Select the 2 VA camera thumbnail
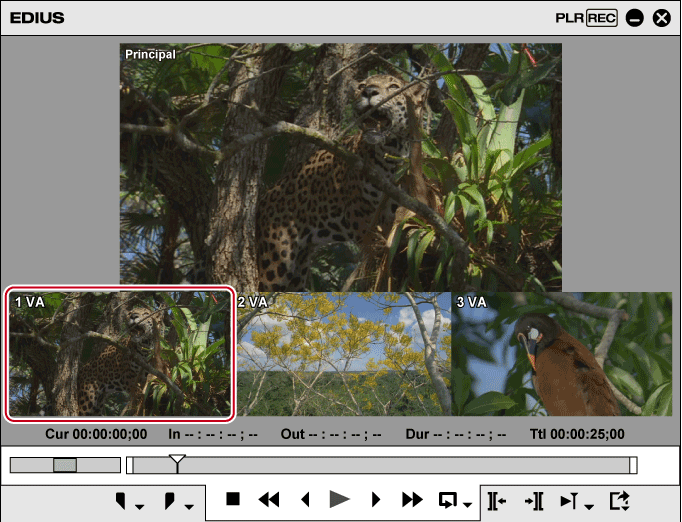 point(343,355)
